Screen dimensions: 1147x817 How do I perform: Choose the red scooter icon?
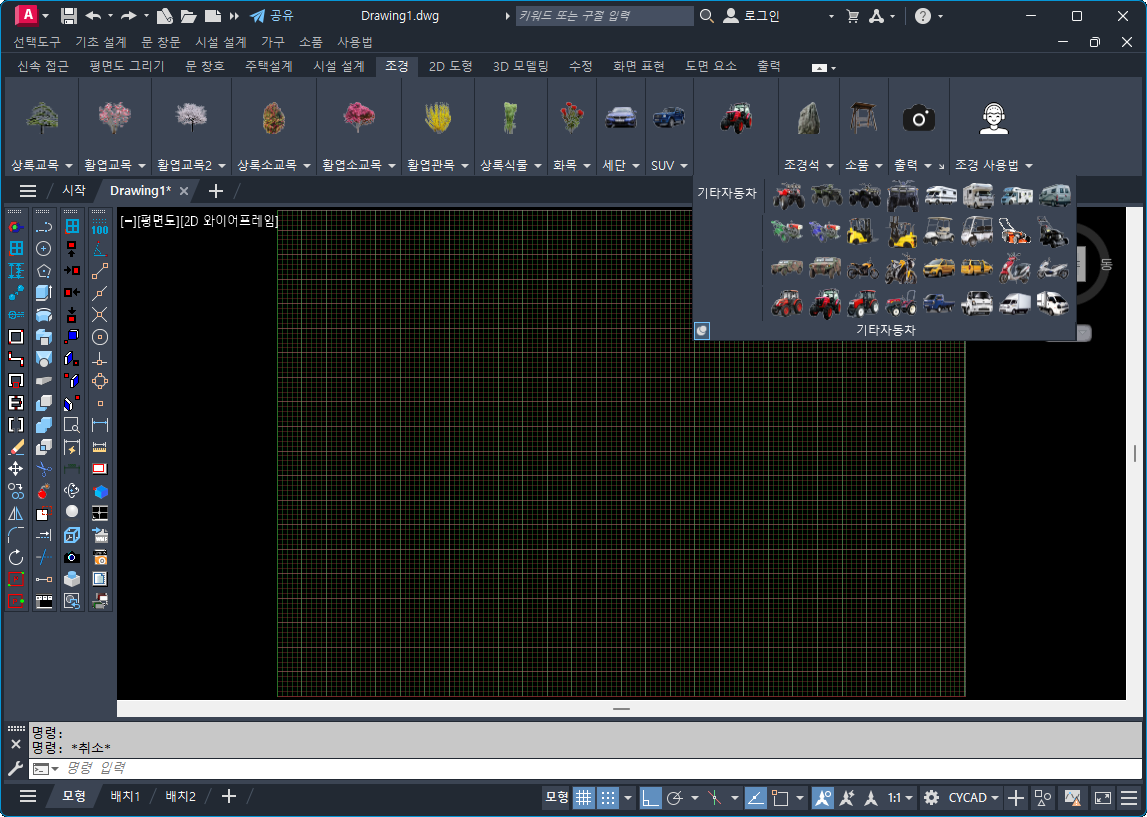pyautogui.click(x=1014, y=268)
